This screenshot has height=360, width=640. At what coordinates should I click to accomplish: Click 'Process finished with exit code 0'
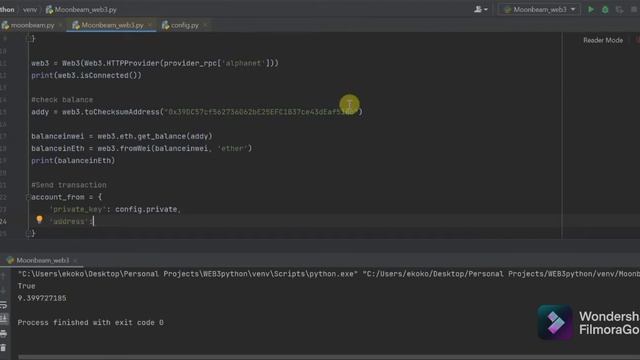[90, 322]
